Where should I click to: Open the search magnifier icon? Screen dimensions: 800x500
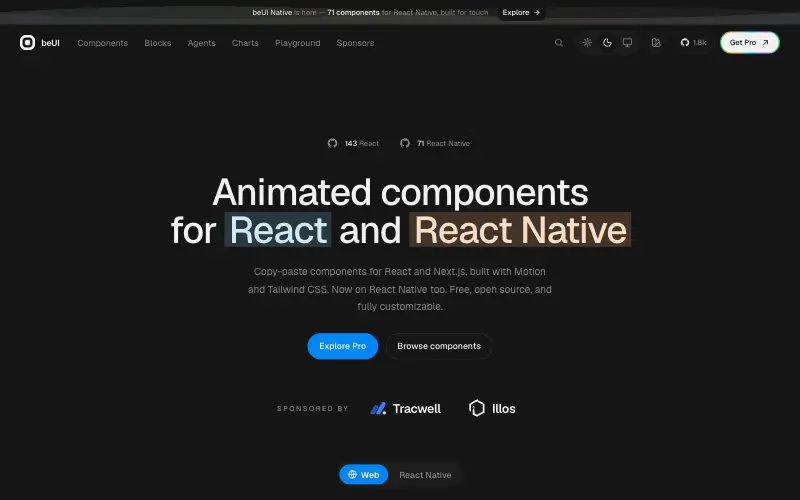tap(559, 43)
